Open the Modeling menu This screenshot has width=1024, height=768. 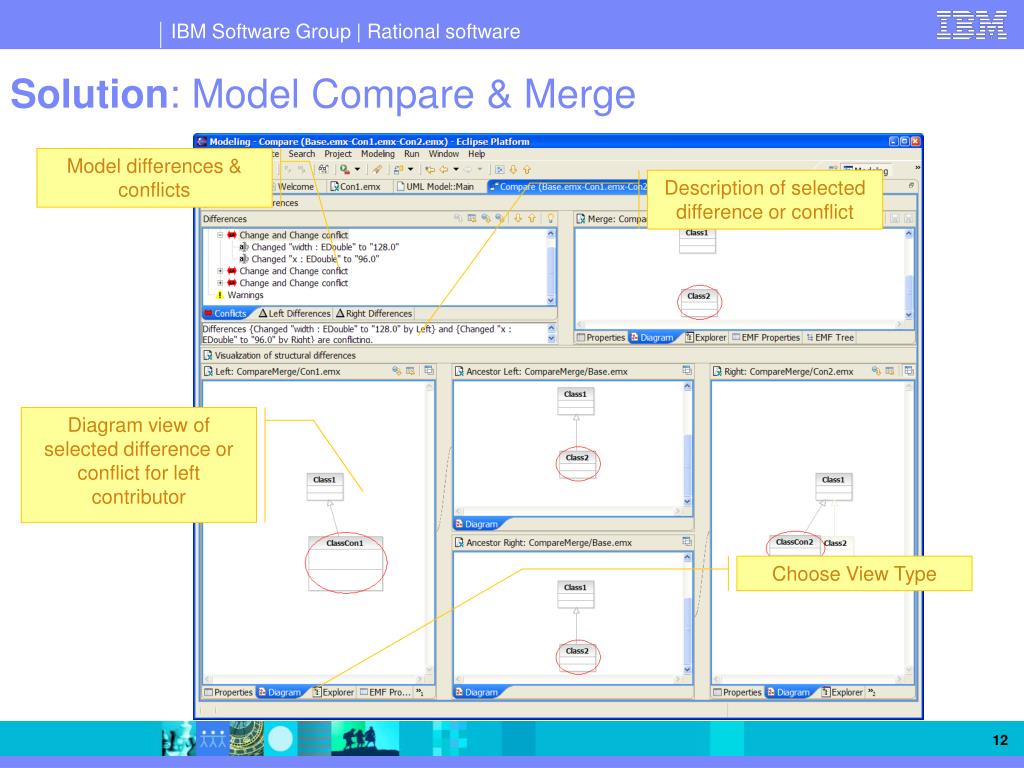click(377, 154)
